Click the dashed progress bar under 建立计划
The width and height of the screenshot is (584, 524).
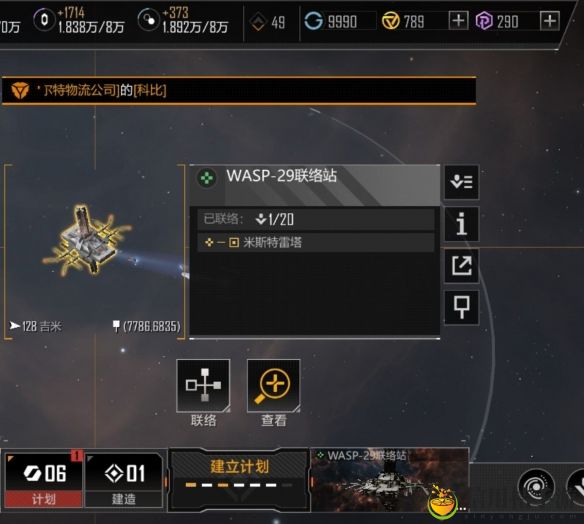click(x=239, y=485)
